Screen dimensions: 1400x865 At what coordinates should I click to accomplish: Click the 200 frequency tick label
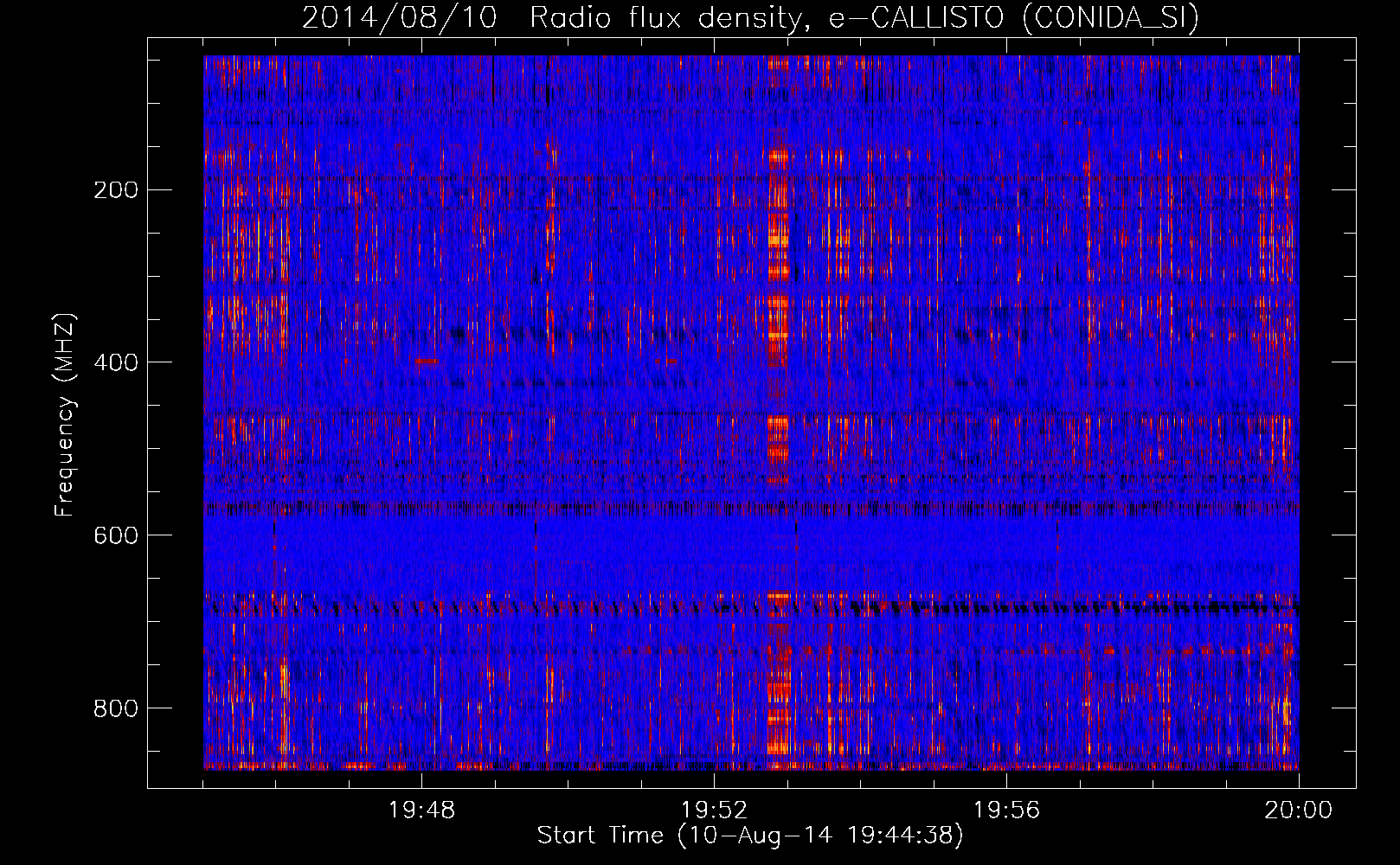coord(116,189)
